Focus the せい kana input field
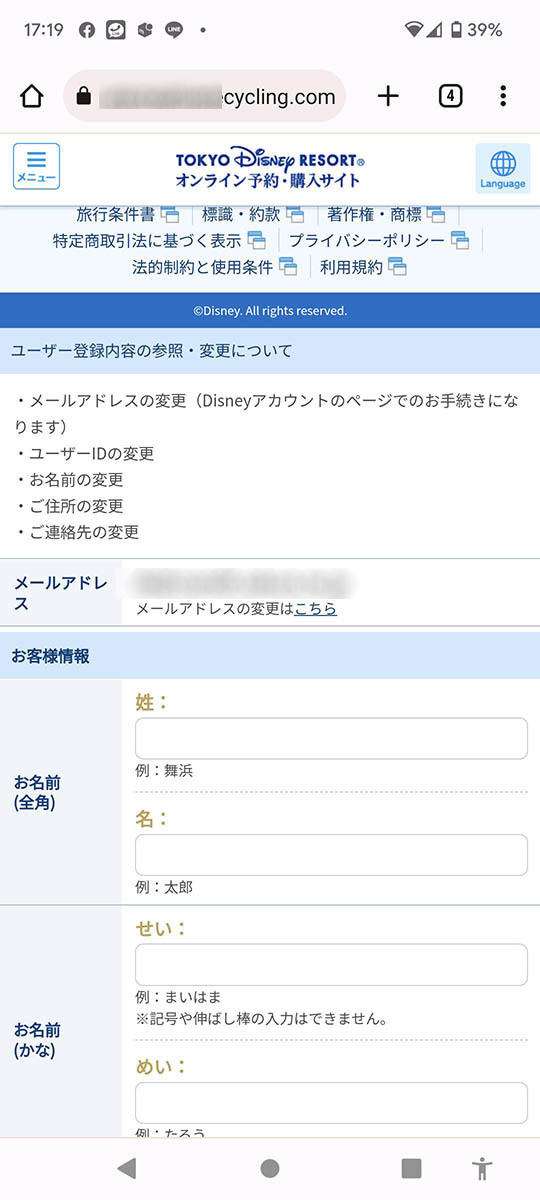The width and height of the screenshot is (540, 1200). [x=331, y=965]
